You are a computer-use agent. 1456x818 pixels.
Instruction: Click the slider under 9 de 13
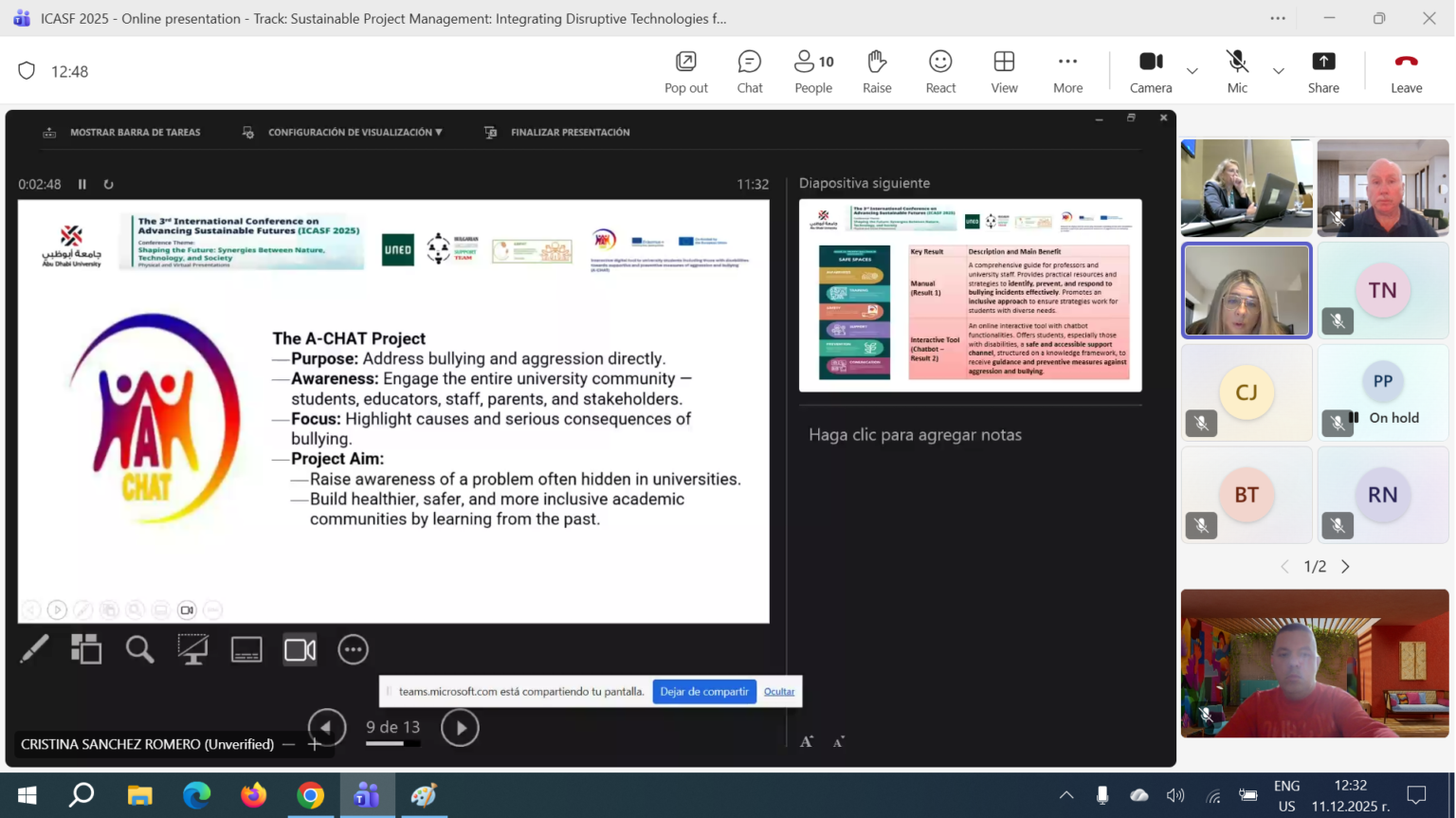(x=391, y=744)
